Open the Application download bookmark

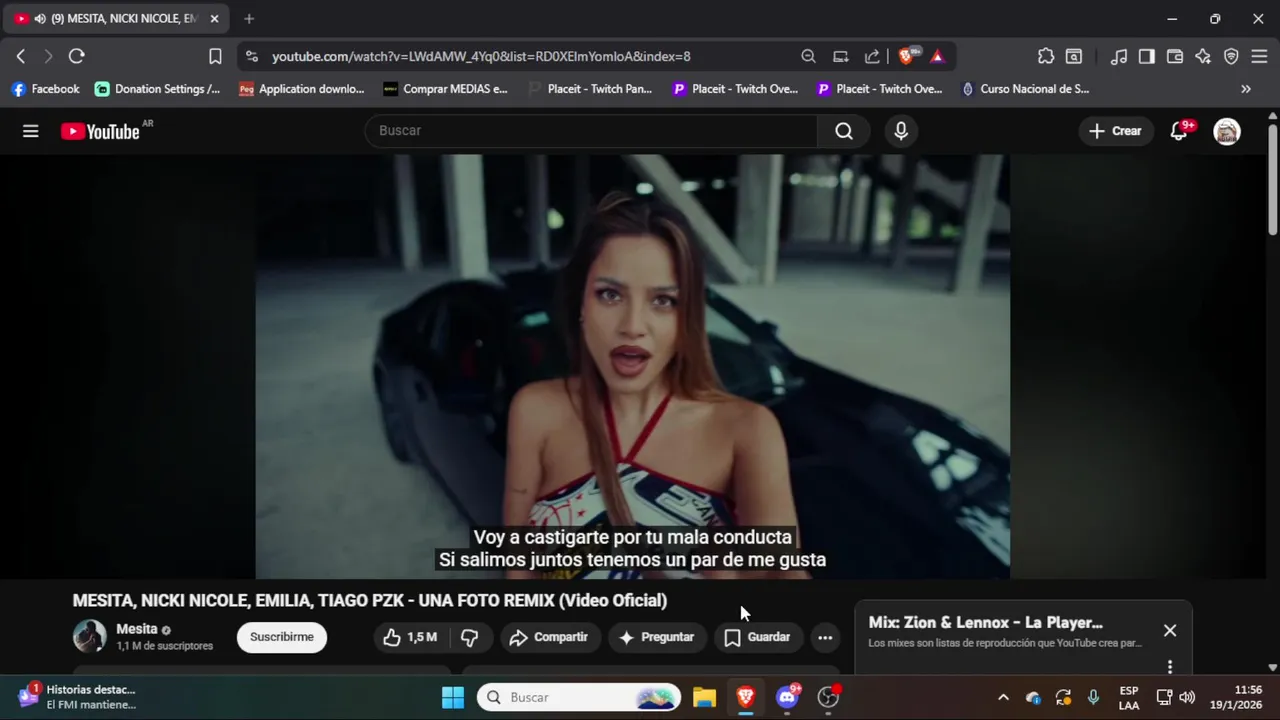(302, 89)
